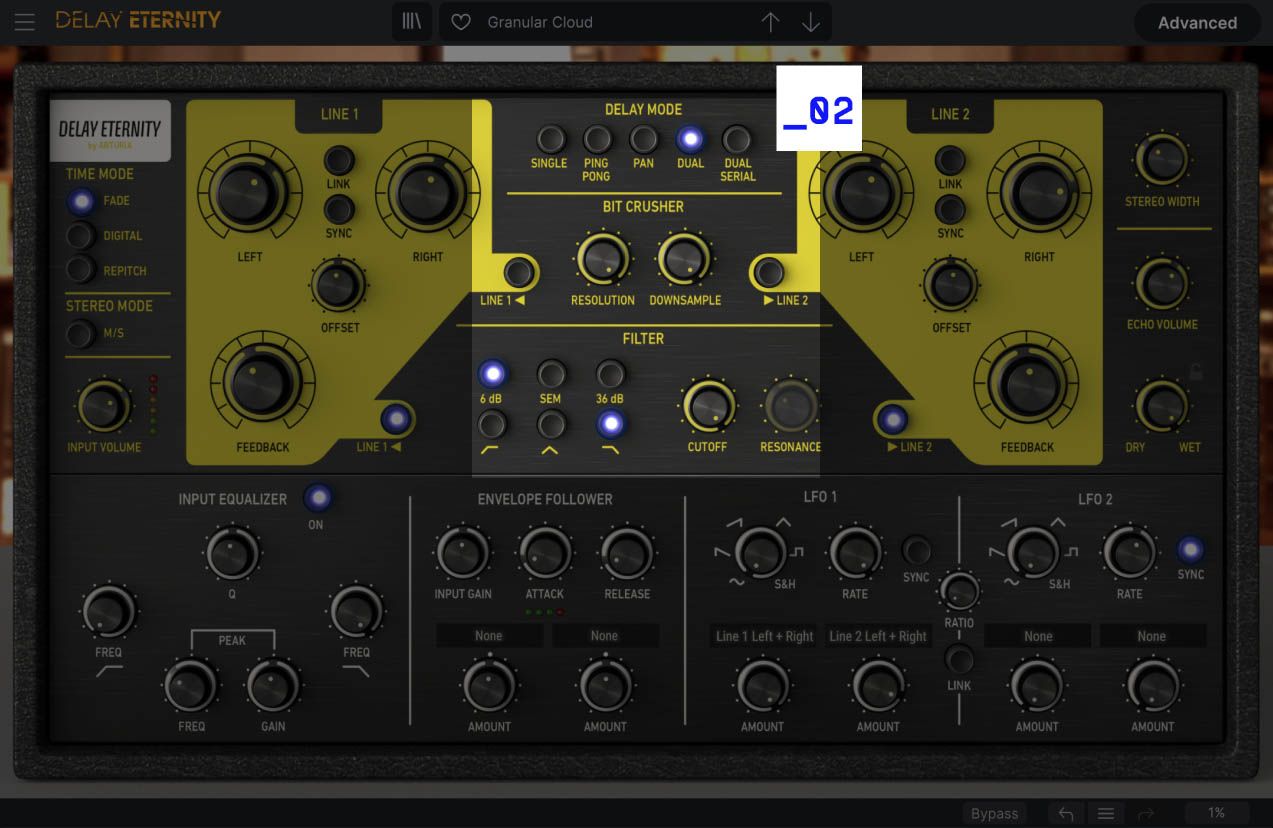Click the Input Volume knob
Viewport: 1273px width, 828px height.
click(104, 407)
